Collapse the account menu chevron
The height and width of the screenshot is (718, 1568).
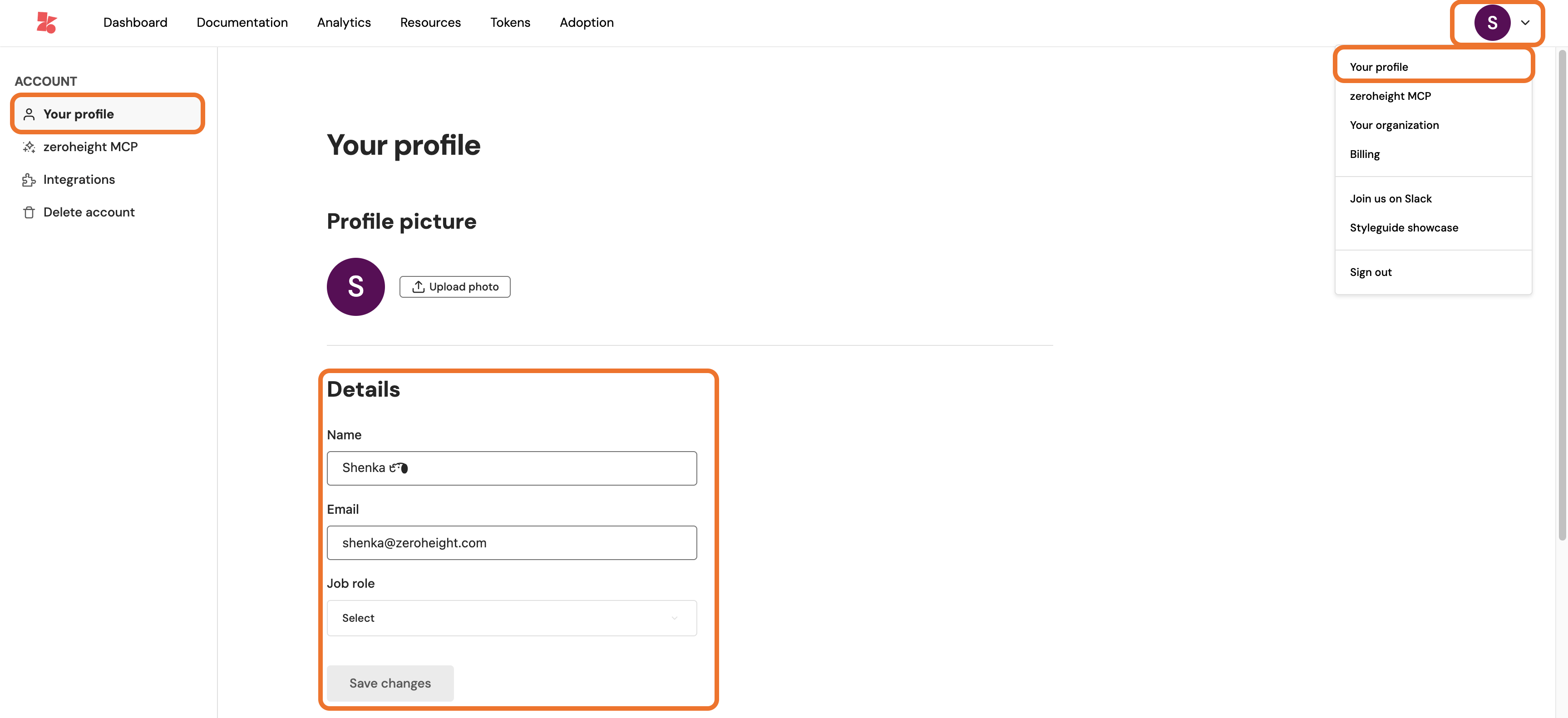point(1525,23)
